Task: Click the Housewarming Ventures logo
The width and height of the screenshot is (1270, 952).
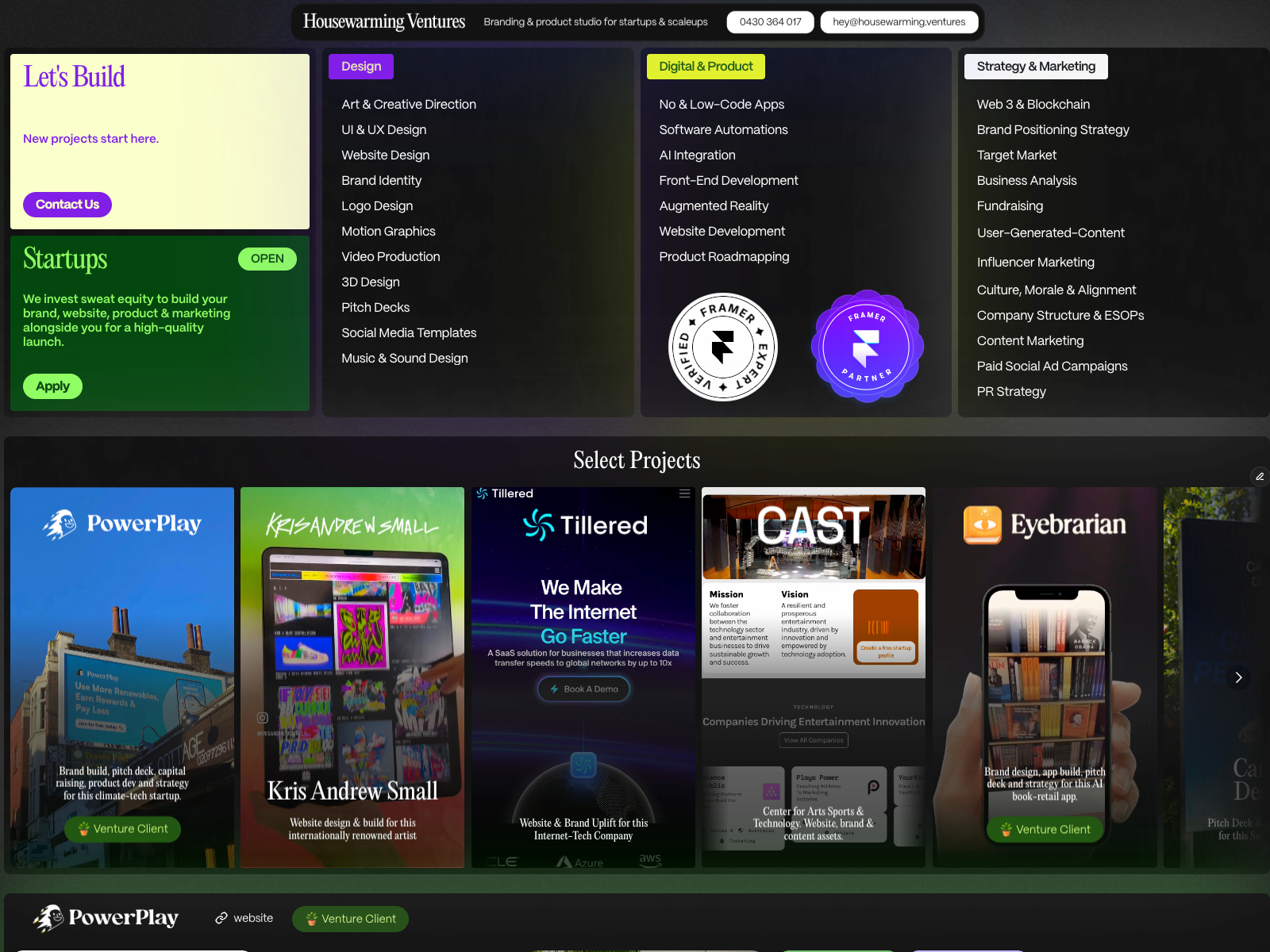Action: 384,21
